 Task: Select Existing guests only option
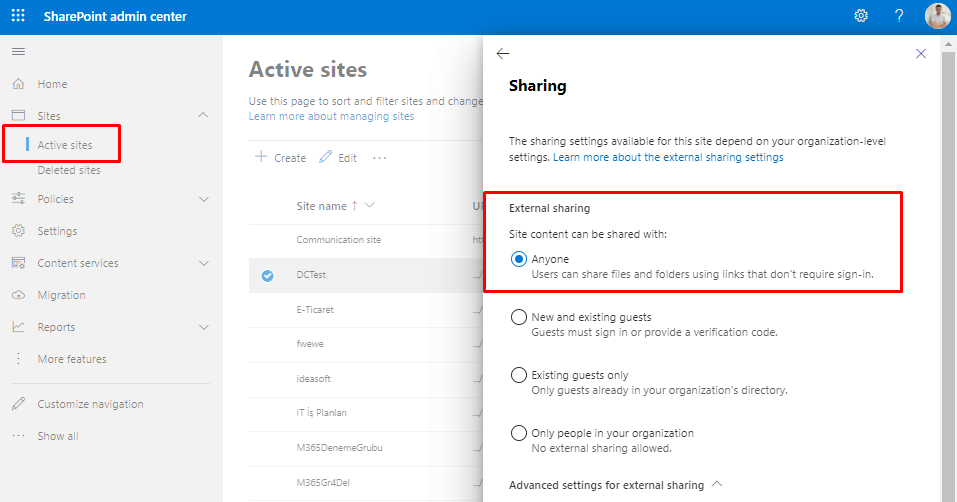coord(518,375)
